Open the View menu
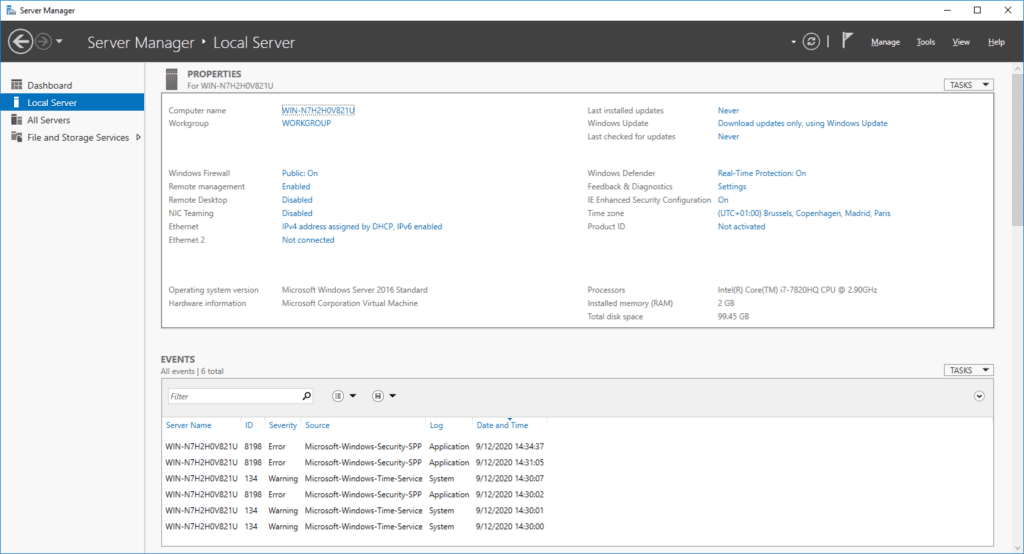This screenshot has width=1024, height=554. coord(961,42)
